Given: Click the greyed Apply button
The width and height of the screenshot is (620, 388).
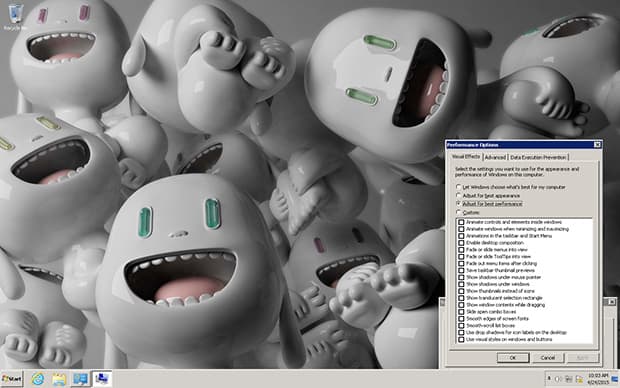Looking at the screenshot, I should click(583, 358).
